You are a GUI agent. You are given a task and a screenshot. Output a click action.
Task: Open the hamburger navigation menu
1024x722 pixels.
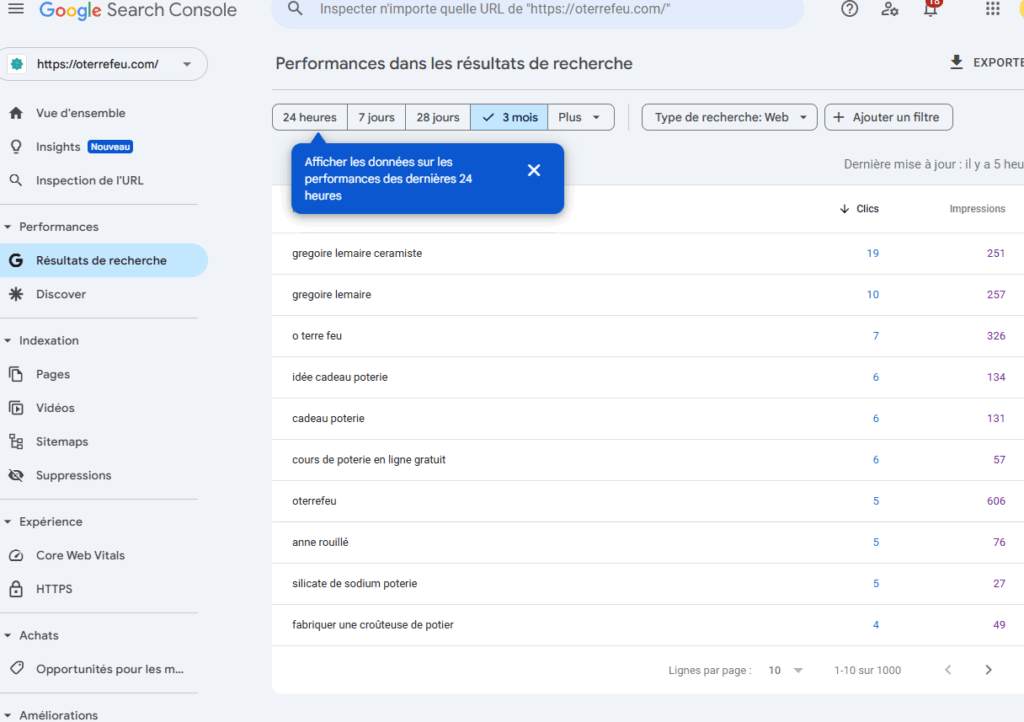click(16, 9)
